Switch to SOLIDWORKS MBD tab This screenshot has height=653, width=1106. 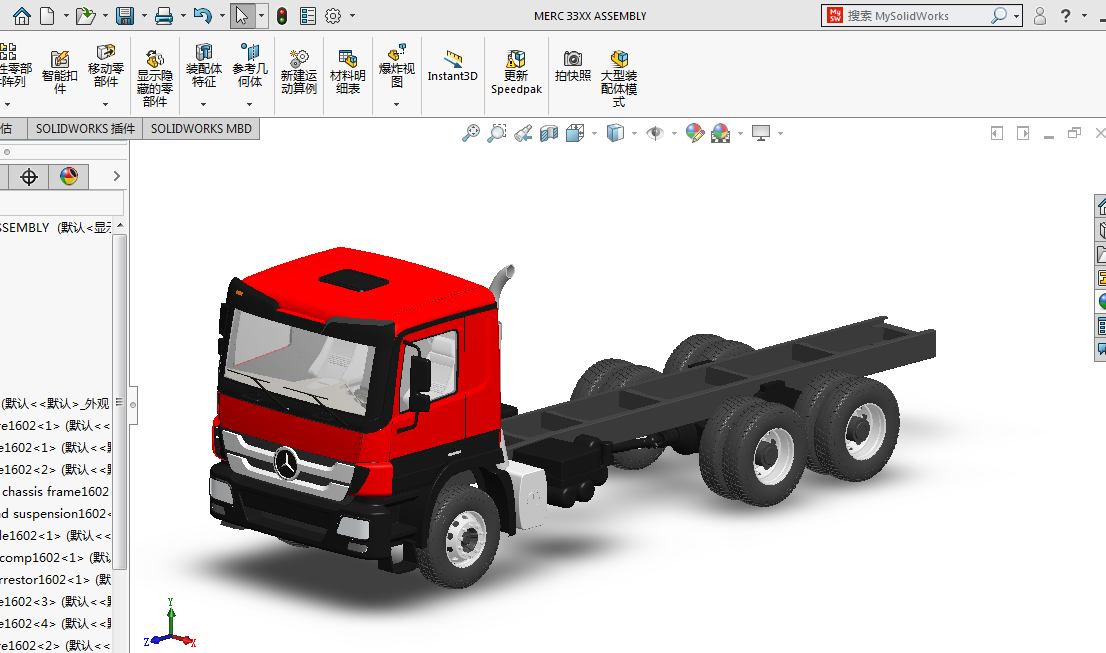(x=201, y=128)
